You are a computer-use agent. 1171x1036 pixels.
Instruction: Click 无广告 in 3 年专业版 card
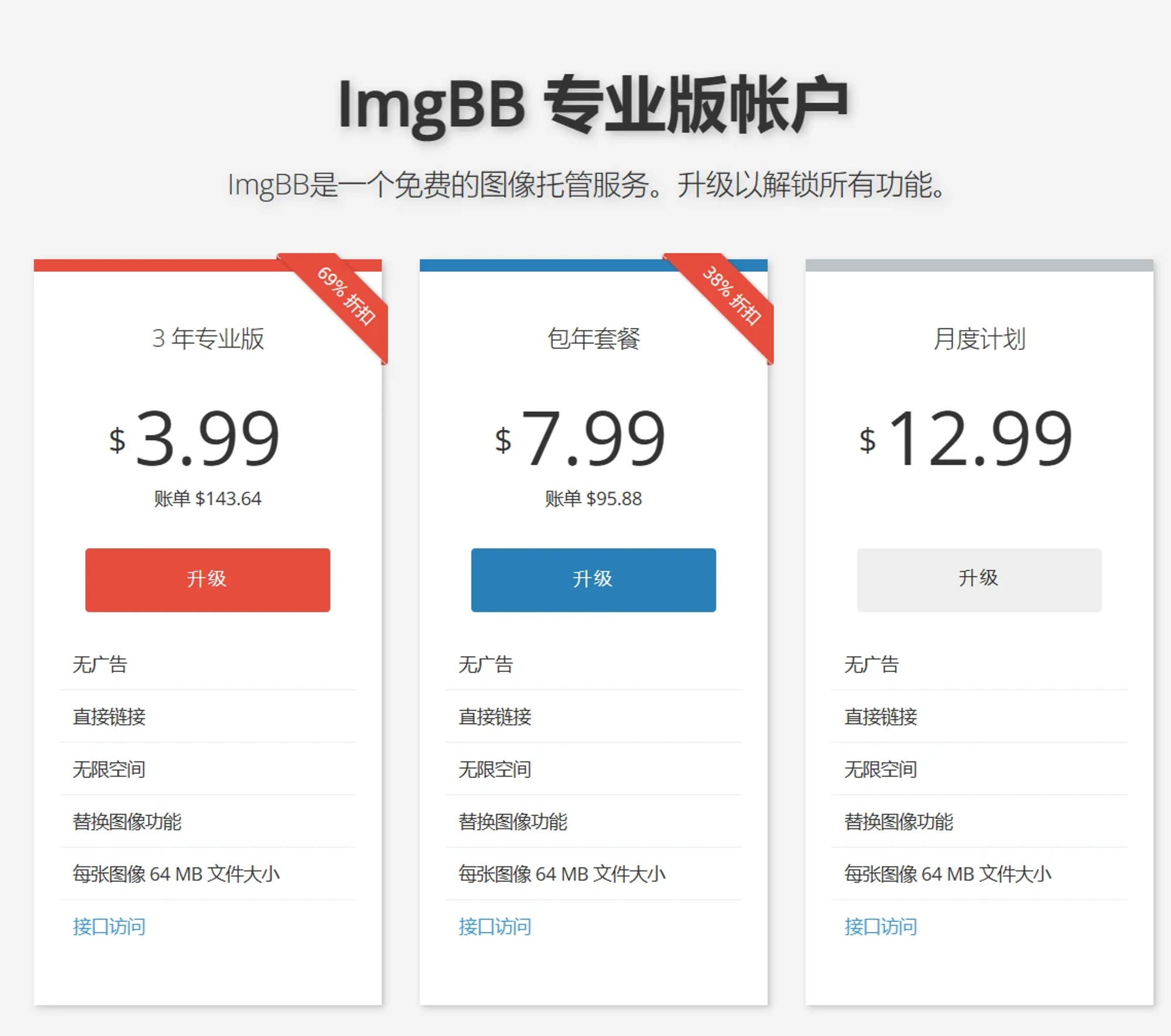(x=100, y=664)
